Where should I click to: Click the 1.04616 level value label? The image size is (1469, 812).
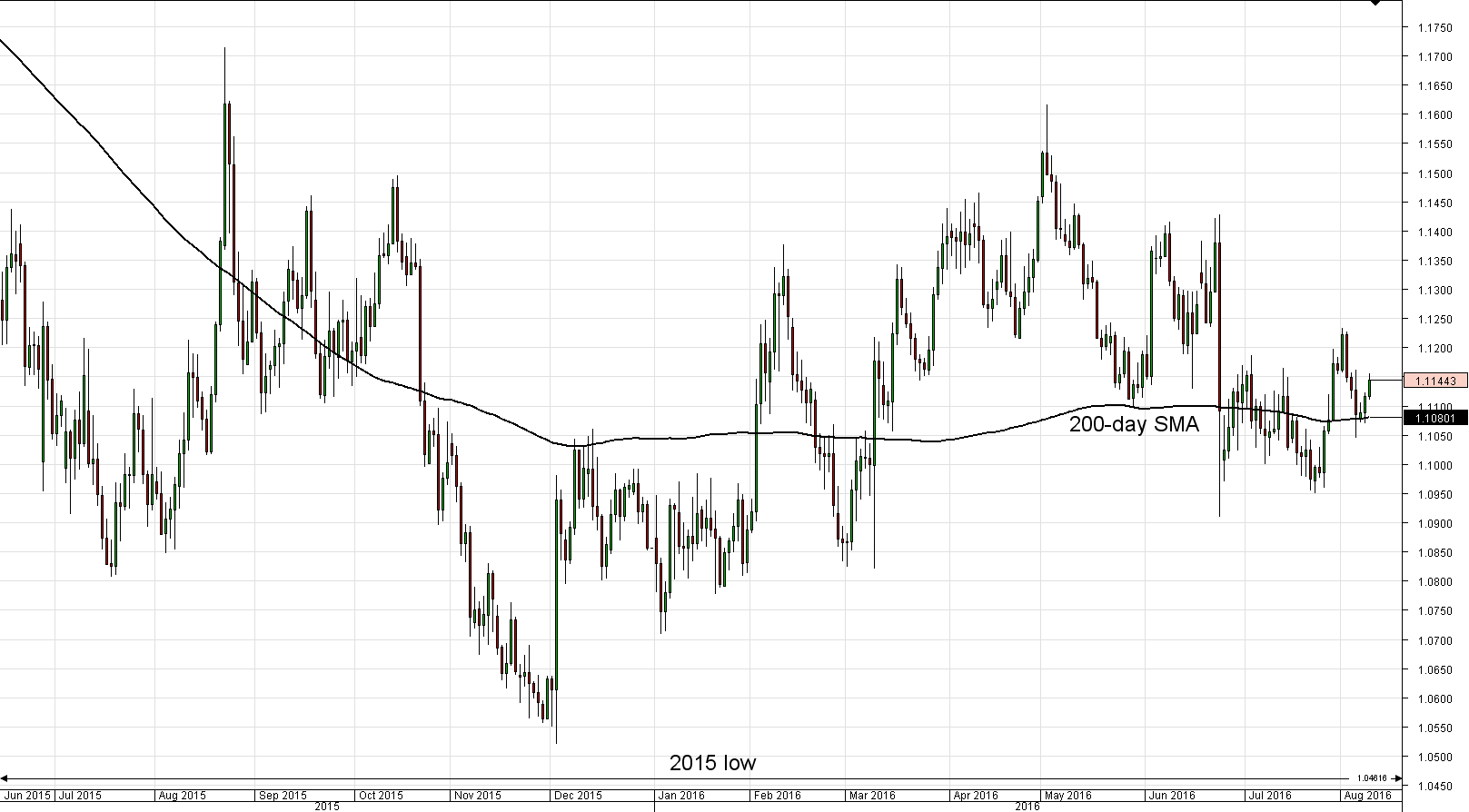(x=1372, y=778)
